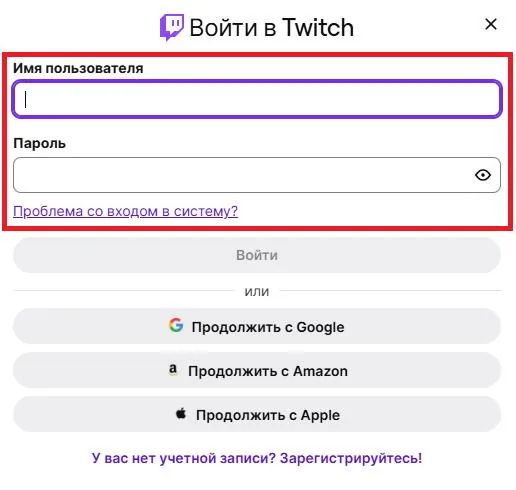
Task: Choose the Продолжить с Google button
Action: point(257,326)
